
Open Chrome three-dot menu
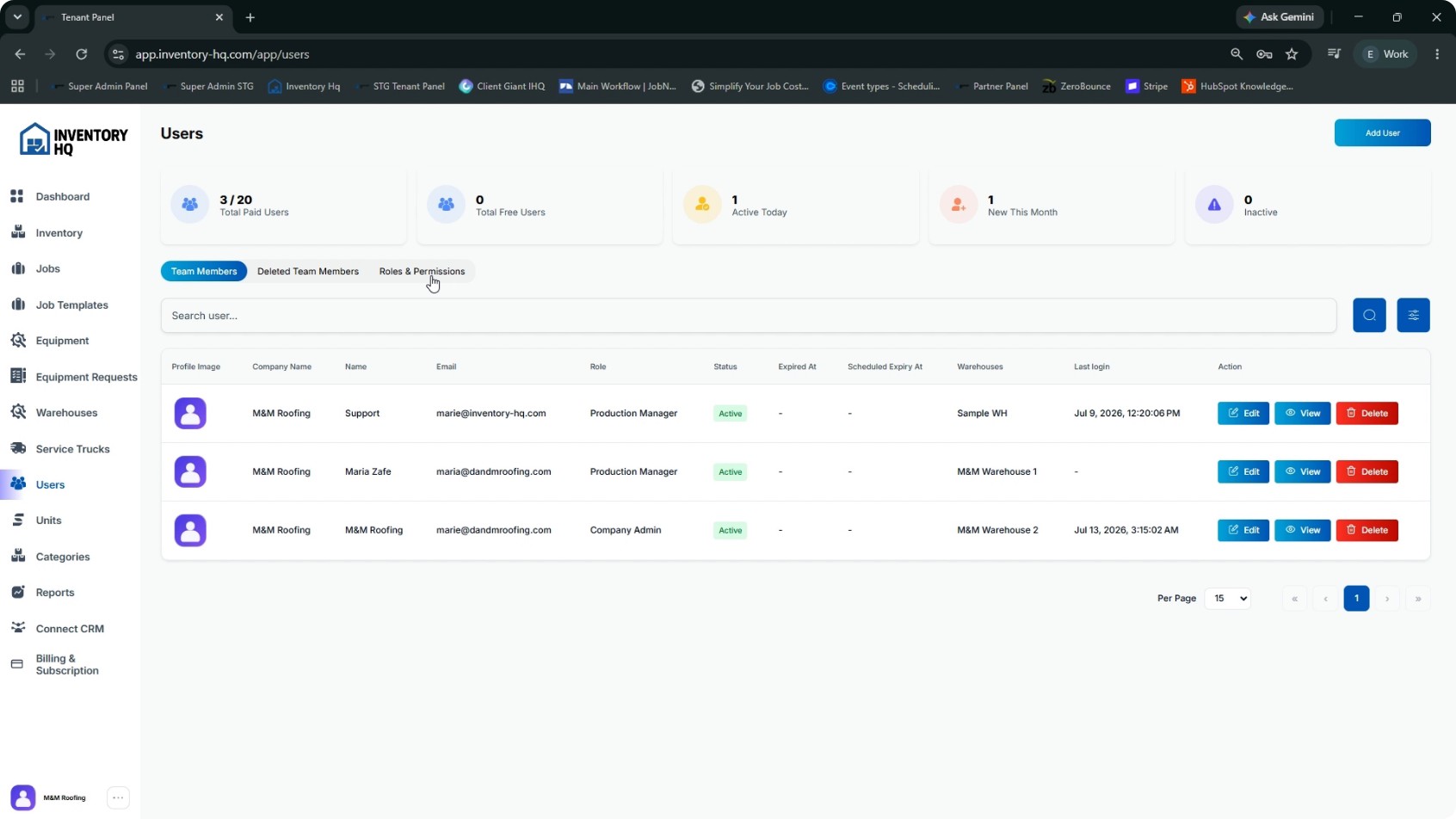click(x=1437, y=54)
